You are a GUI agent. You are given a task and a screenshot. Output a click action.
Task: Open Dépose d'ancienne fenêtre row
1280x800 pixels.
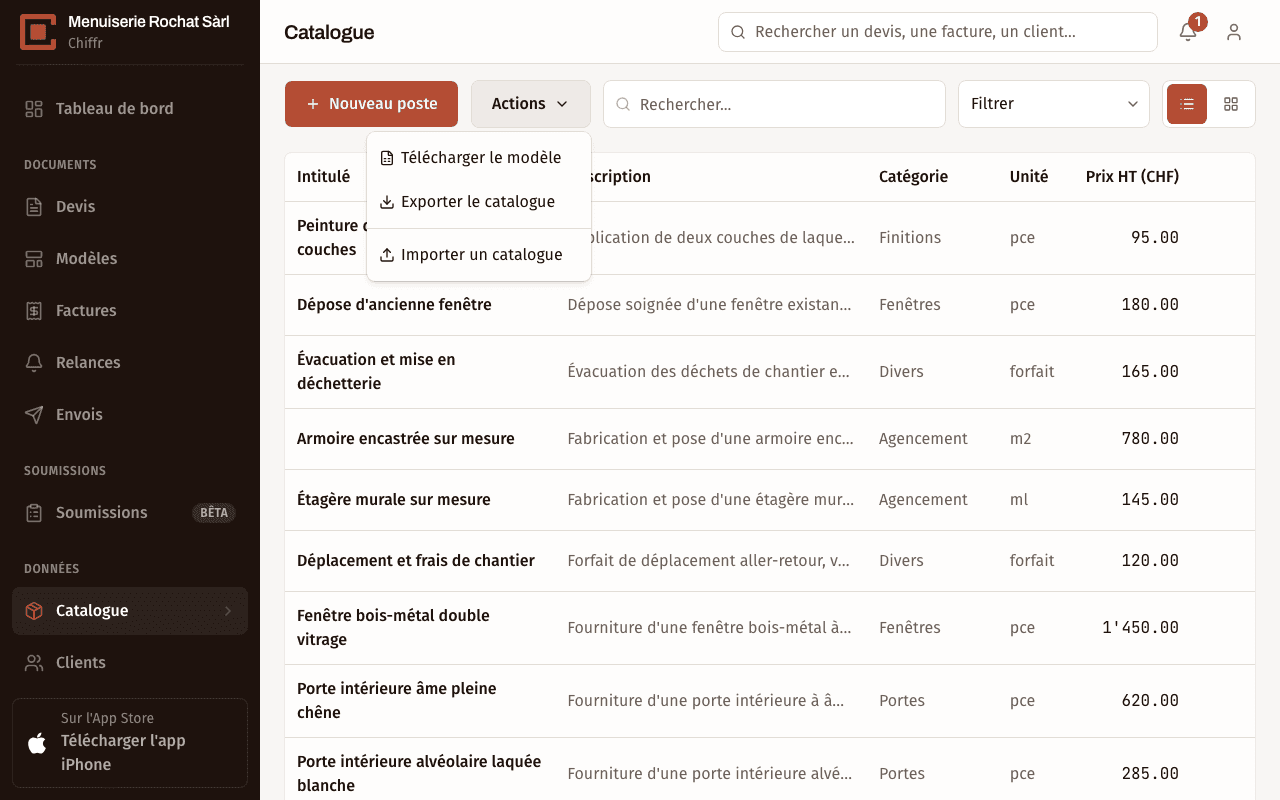[769, 305]
